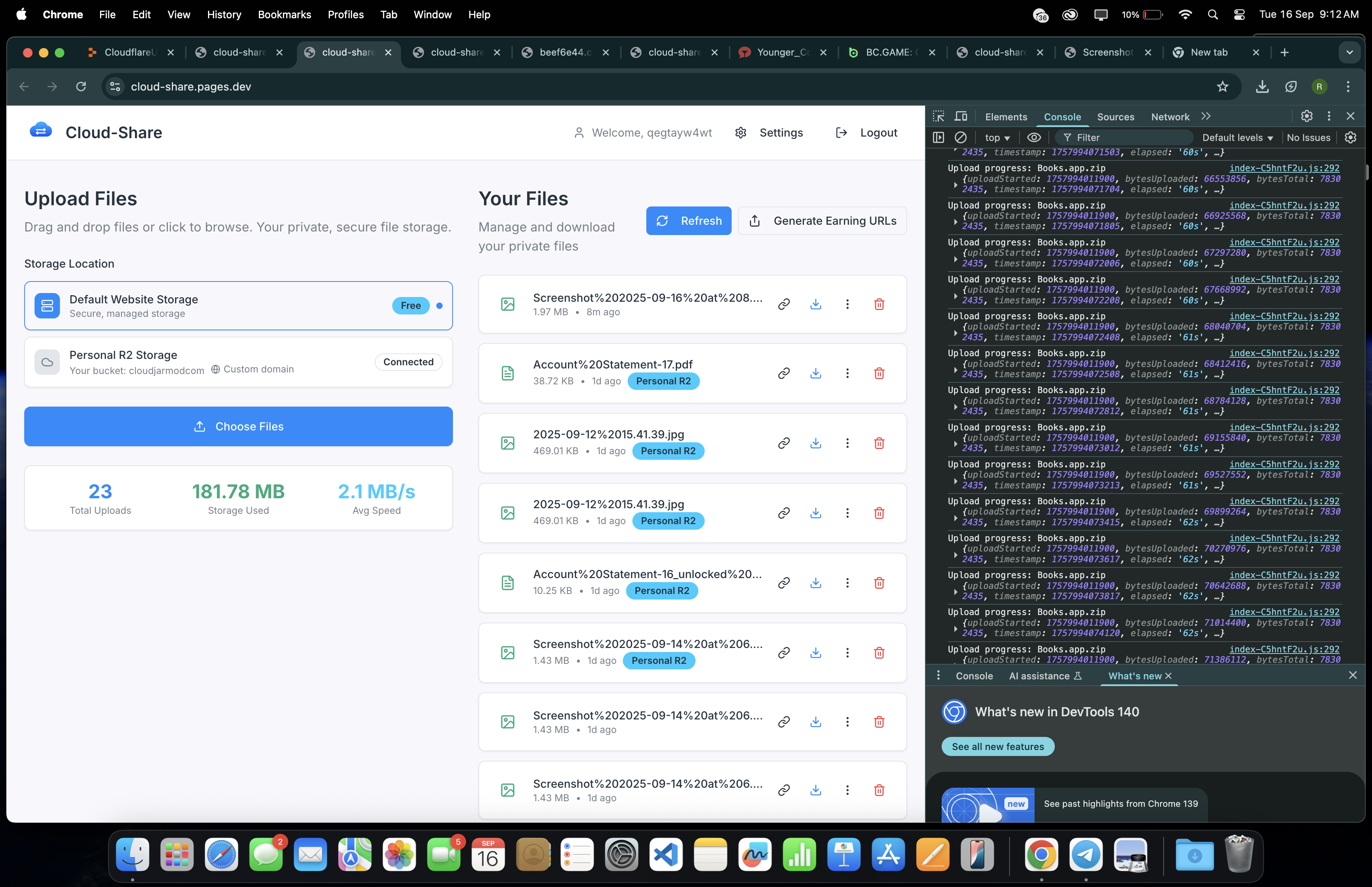Viewport: 1372px width, 887px height.
Task: Download the Account Statement-17.pdf file
Action: click(815, 373)
